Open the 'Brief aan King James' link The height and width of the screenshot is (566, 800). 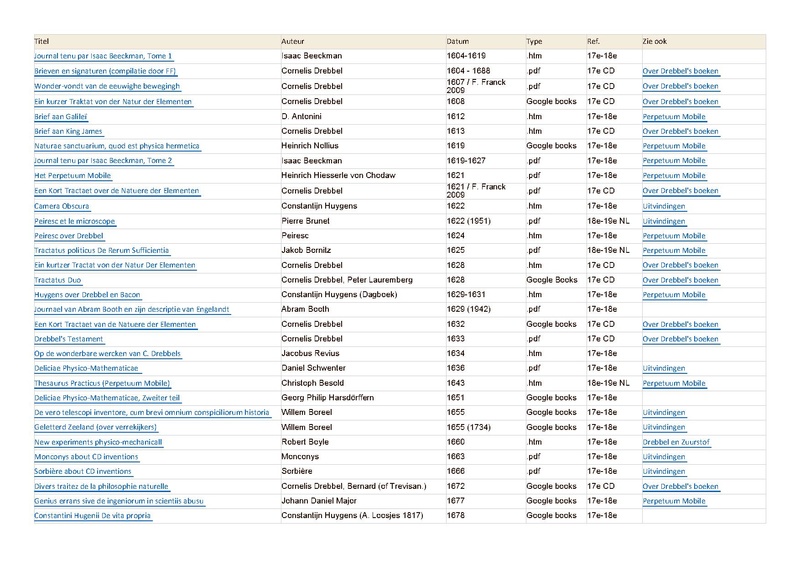[x=69, y=131]
